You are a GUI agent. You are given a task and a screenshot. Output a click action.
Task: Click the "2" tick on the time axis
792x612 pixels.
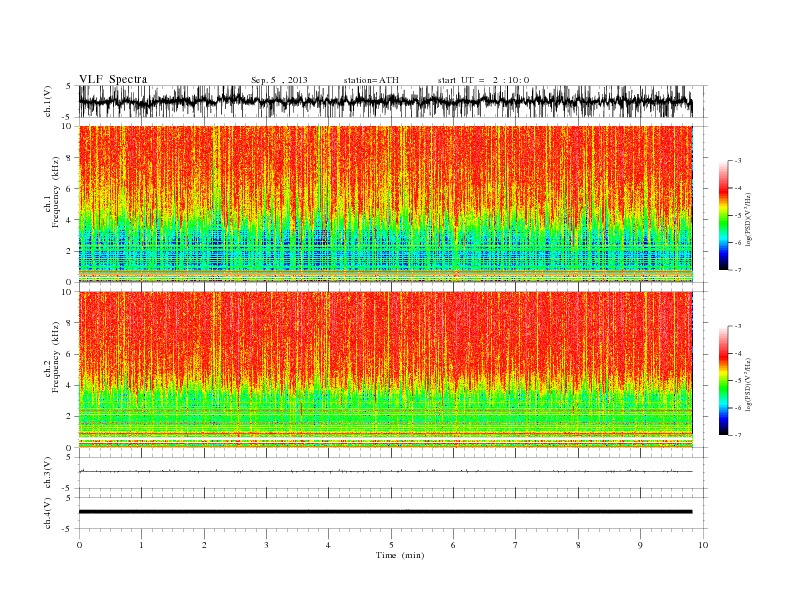coord(204,545)
